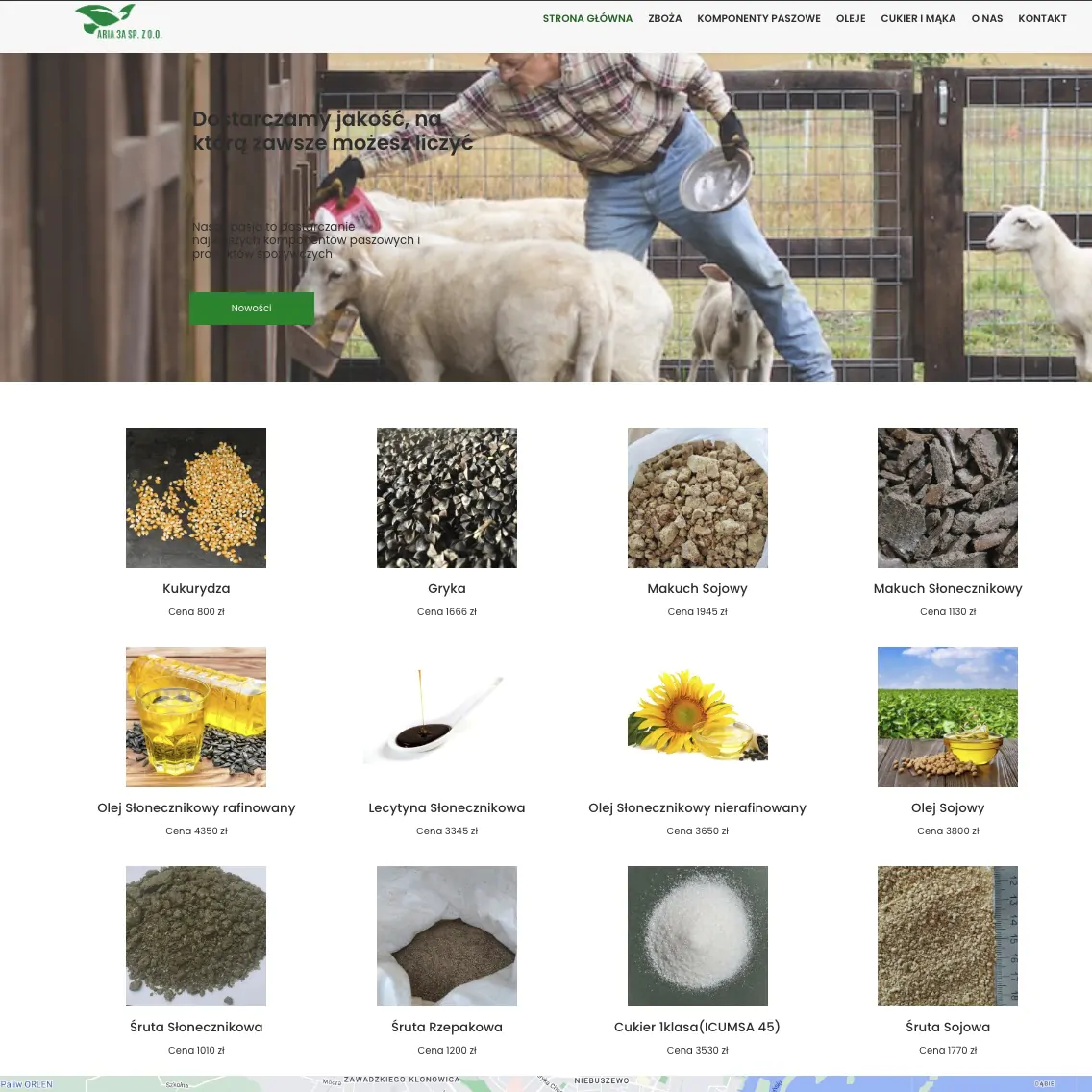Open the Śruta Słonecznikowa title link
Screen dimensions: 1092x1092
coord(196,1027)
